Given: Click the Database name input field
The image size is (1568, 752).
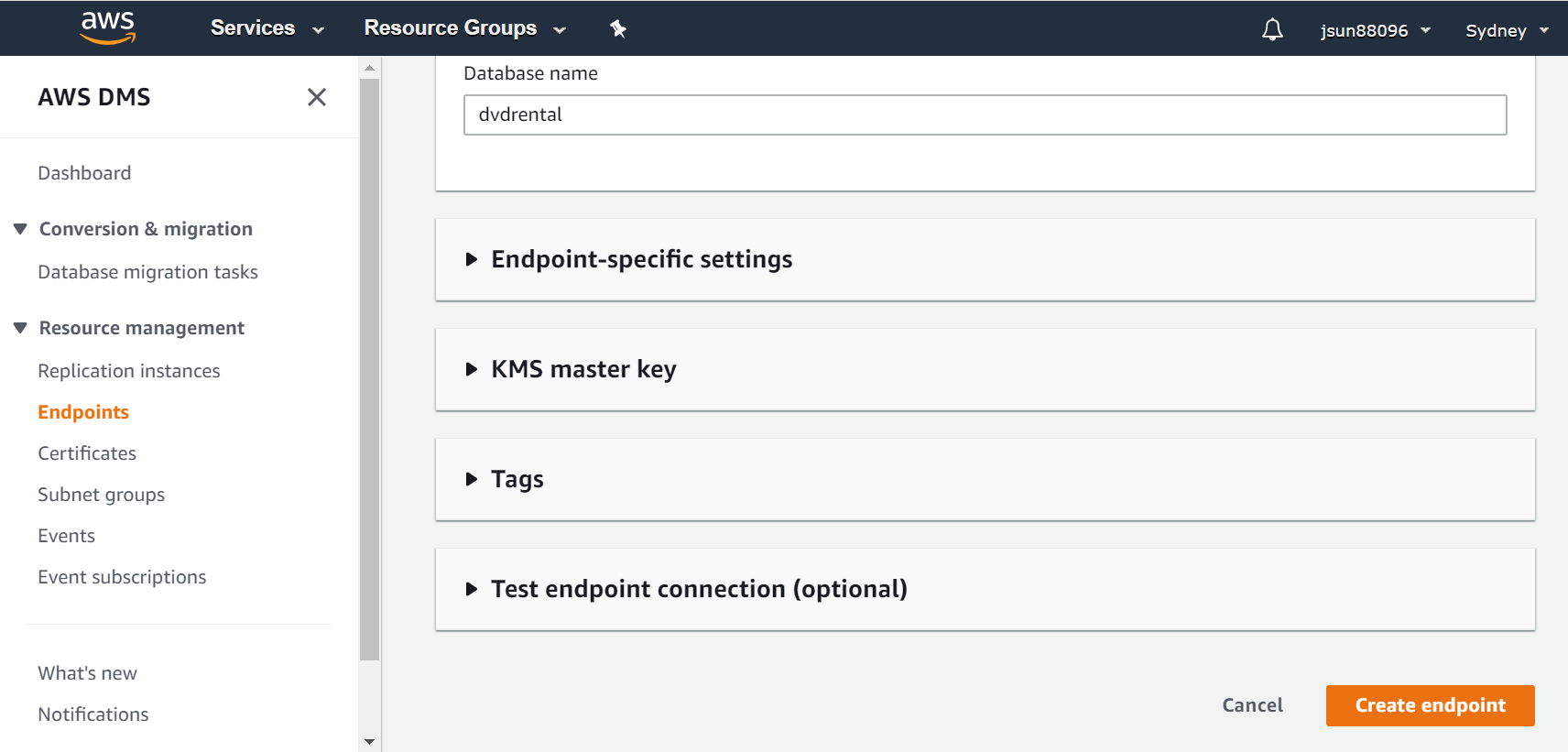Looking at the screenshot, I should click(985, 115).
